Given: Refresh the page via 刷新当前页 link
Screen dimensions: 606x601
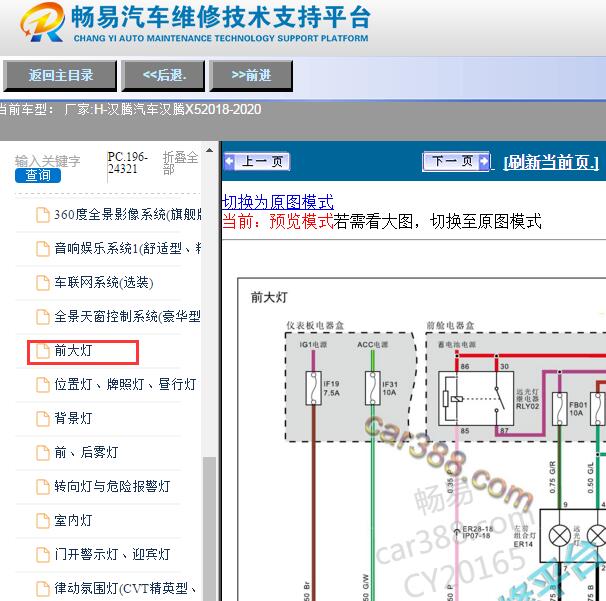Looking at the screenshot, I should coord(551,162).
